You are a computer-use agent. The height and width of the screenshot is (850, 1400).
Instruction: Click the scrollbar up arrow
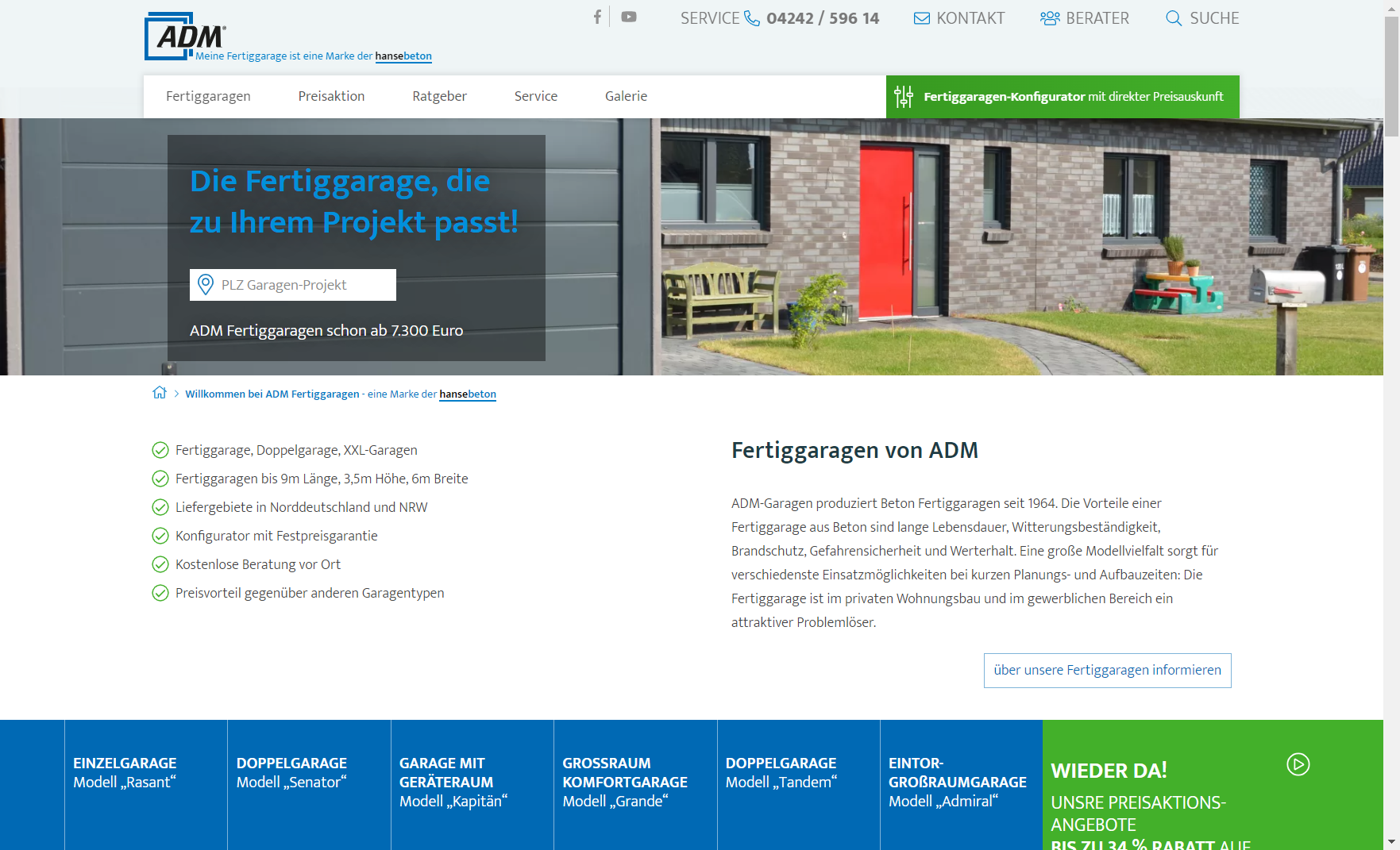coord(1392,7)
